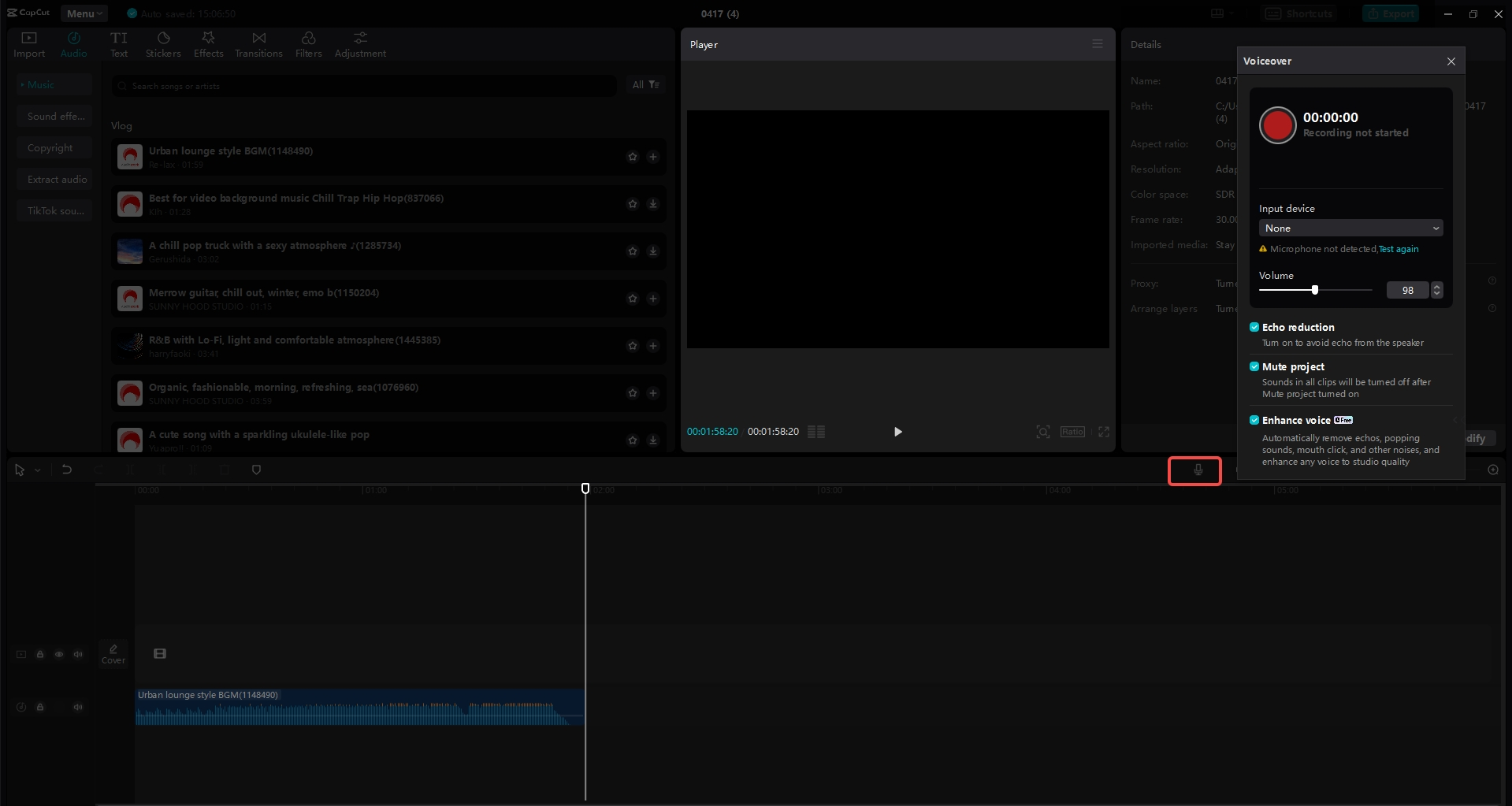Open the Transitions panel
Image resolution: width=1512 pixels, height=806 pixels.
[x=258, y=43]
